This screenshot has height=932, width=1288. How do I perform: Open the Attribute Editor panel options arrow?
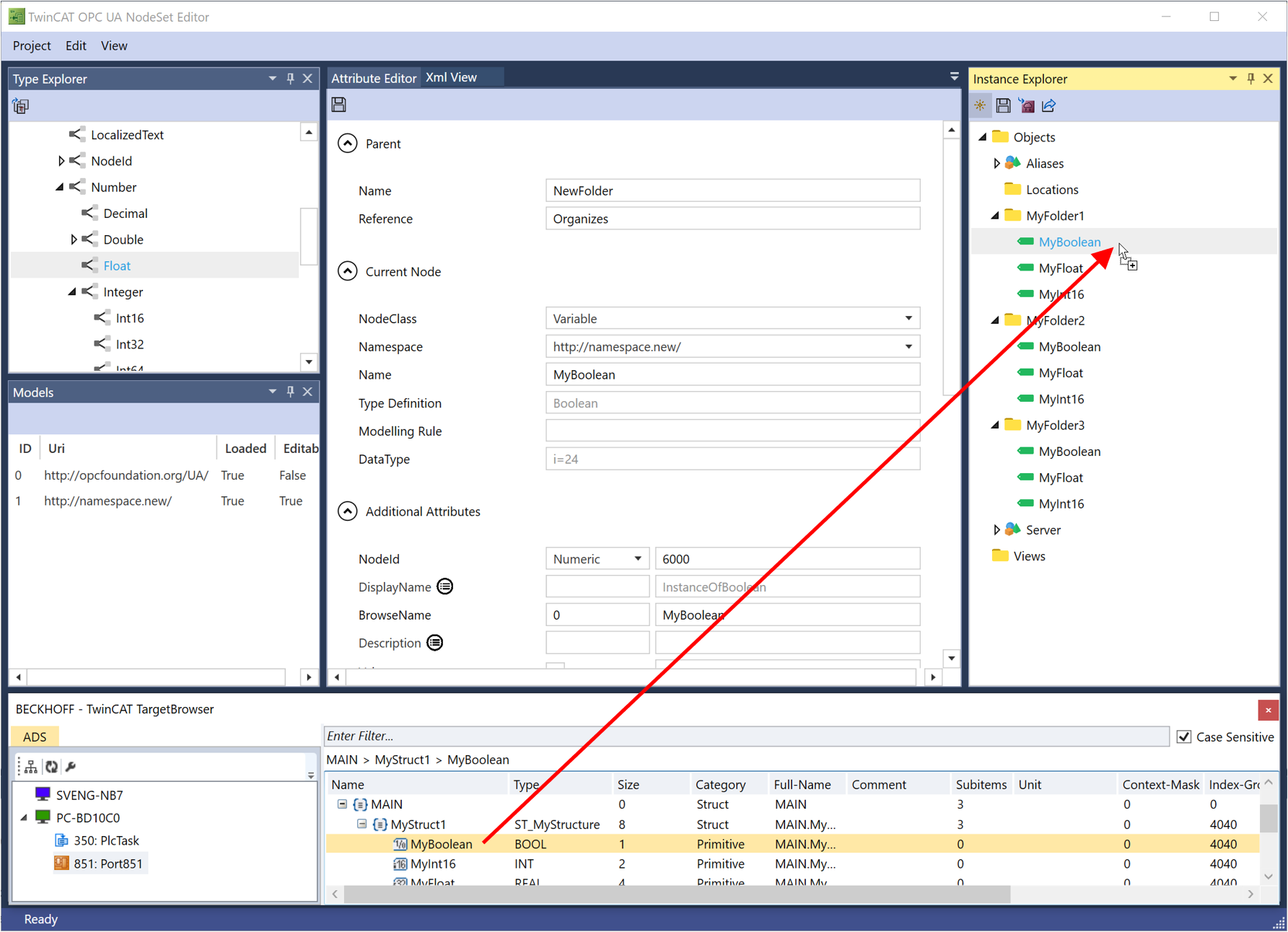point(954,76)
